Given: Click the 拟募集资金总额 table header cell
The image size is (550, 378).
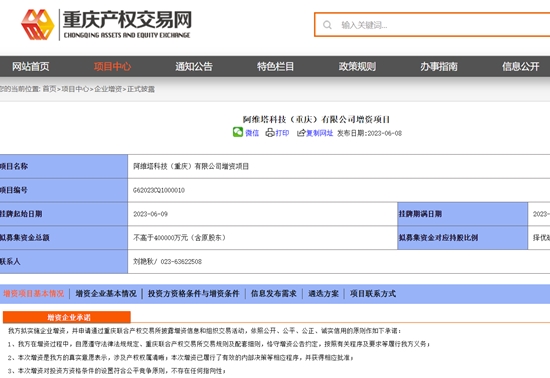Looking at the screenshot, I should tap(63, 238).
